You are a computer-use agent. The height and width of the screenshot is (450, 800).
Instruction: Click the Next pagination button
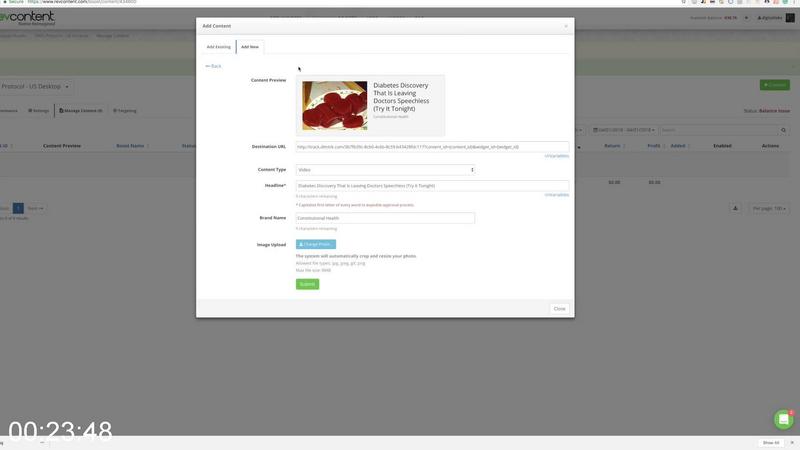[x=35, y=208]
